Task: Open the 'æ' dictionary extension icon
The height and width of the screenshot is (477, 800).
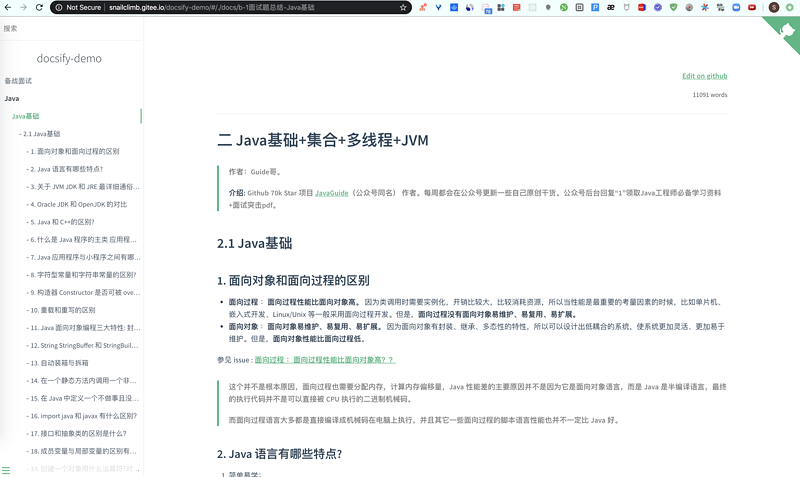Action: click(611, 7)
